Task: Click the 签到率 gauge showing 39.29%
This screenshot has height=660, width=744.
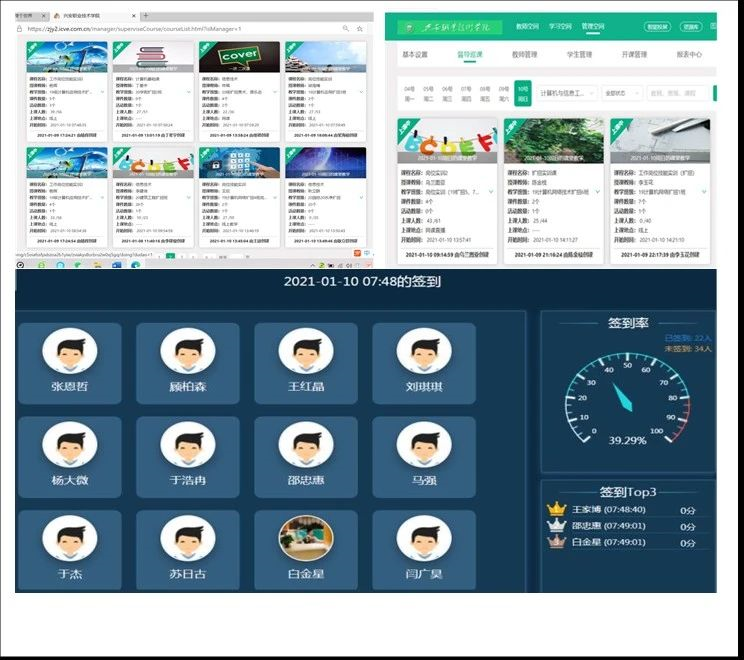Action: 627,401
